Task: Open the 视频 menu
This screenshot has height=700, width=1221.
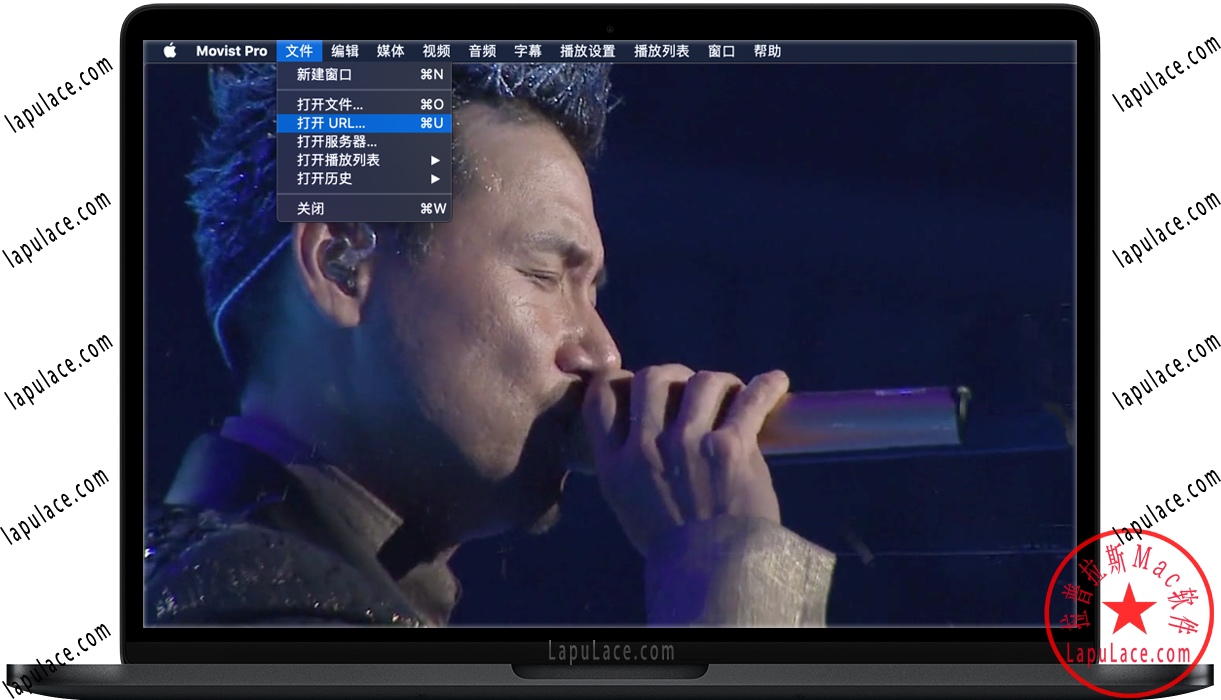Action: click(436, 51)
